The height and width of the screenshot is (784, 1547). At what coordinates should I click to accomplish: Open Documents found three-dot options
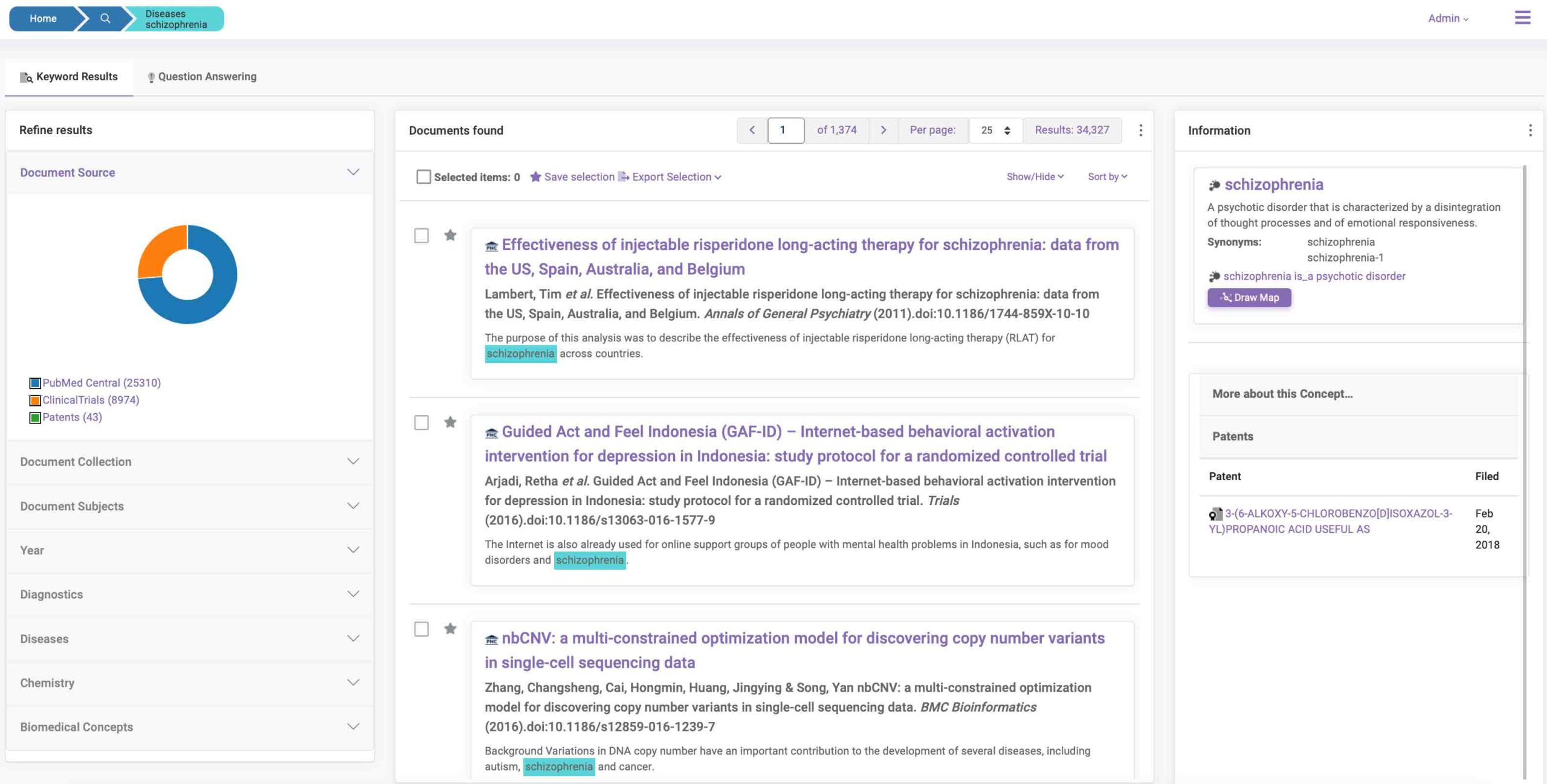1140,130
